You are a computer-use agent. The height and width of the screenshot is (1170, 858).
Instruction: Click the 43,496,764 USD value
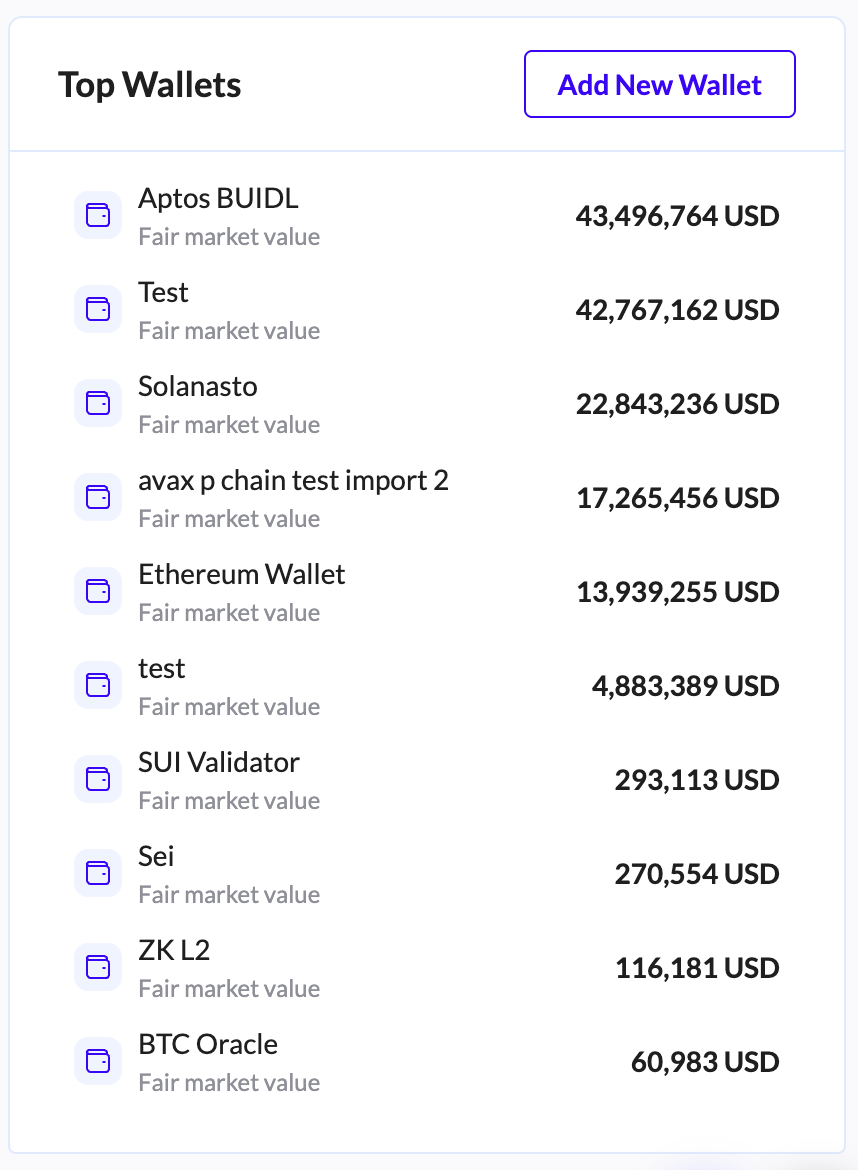coord(677,216)
